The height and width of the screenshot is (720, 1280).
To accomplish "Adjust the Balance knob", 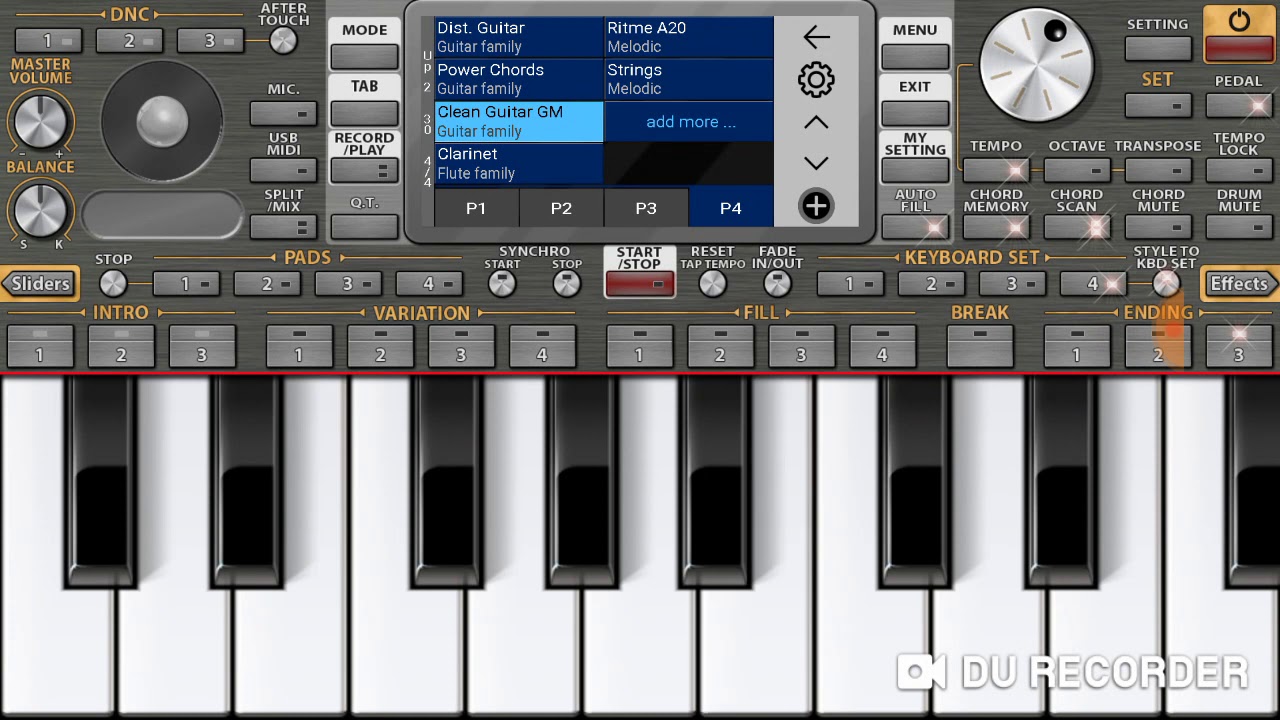I will 40,211.
